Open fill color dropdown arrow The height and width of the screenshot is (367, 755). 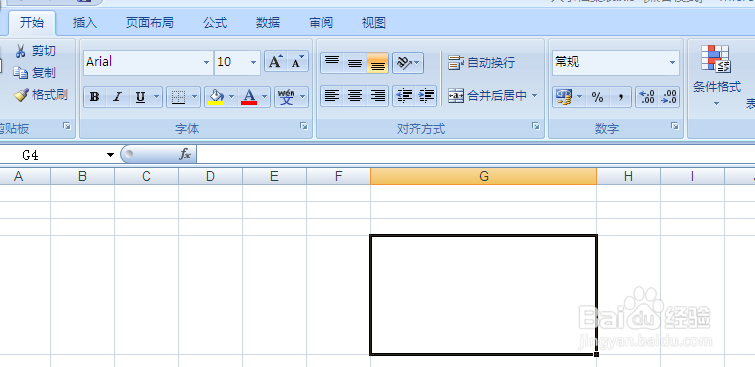tap(232, 97)
